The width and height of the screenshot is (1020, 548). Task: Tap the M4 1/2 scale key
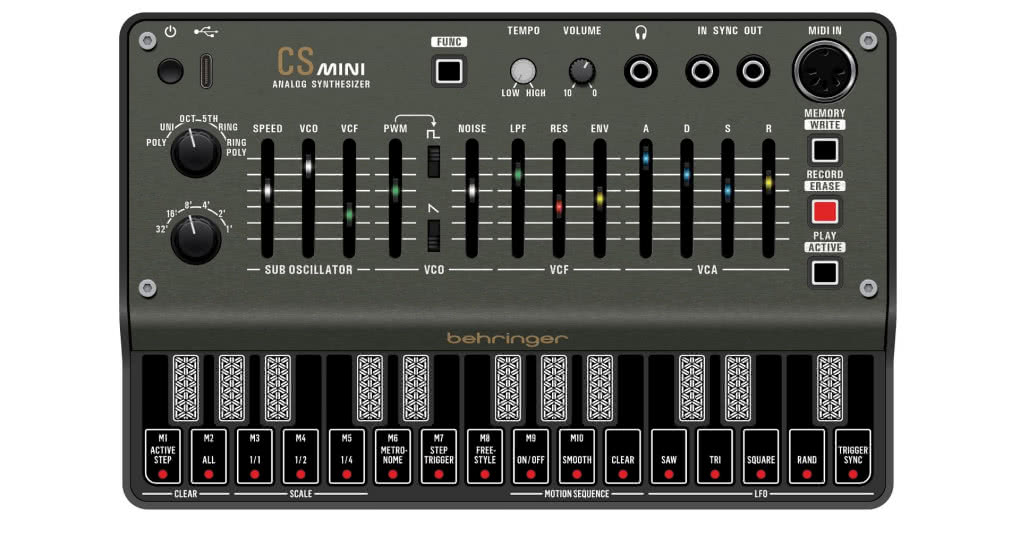click(301, 456)
